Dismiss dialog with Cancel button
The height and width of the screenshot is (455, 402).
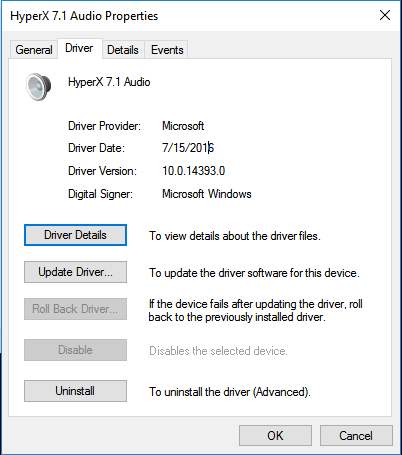(x=356, y=436)
